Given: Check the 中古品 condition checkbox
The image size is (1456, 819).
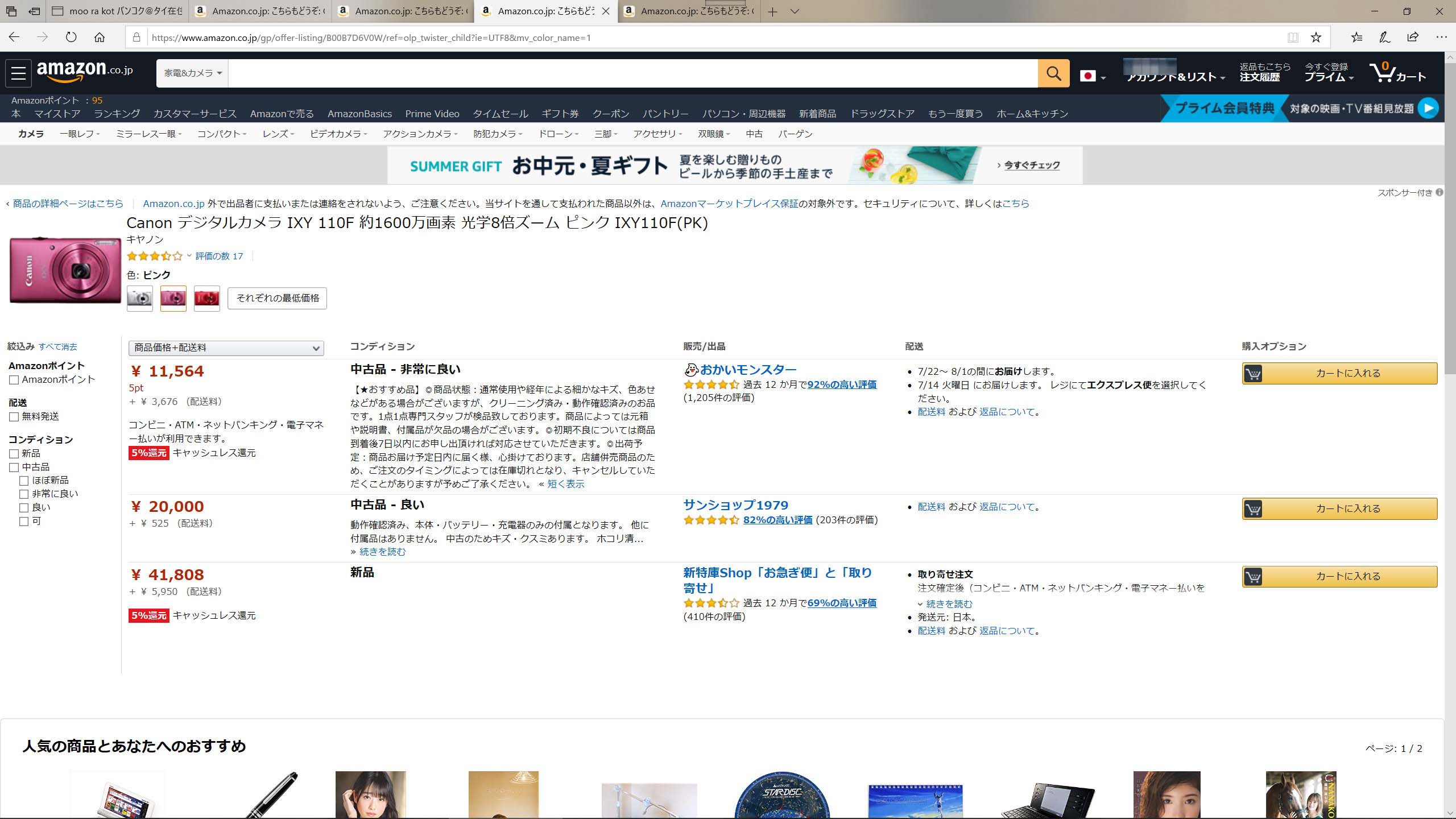Looking at the screenshot, I should click(14, 468).
